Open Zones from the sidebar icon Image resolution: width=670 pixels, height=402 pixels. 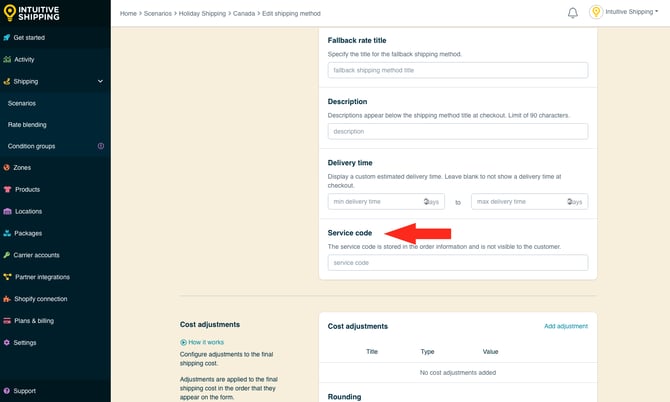pos(8,168)
